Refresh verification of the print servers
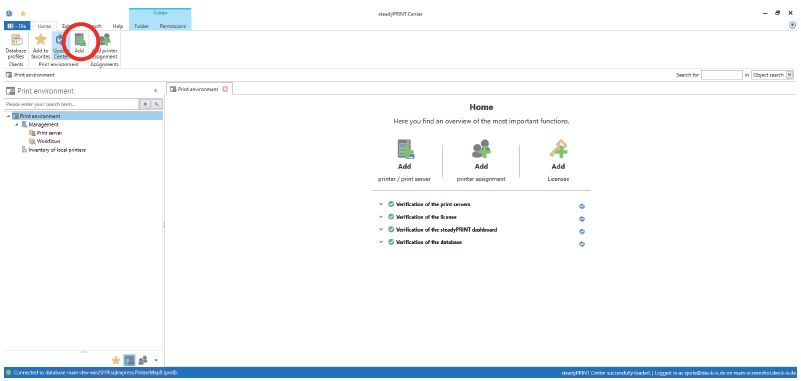Viewport: 801px width, 381px height. pyautogui.click(x=582, y=206)
